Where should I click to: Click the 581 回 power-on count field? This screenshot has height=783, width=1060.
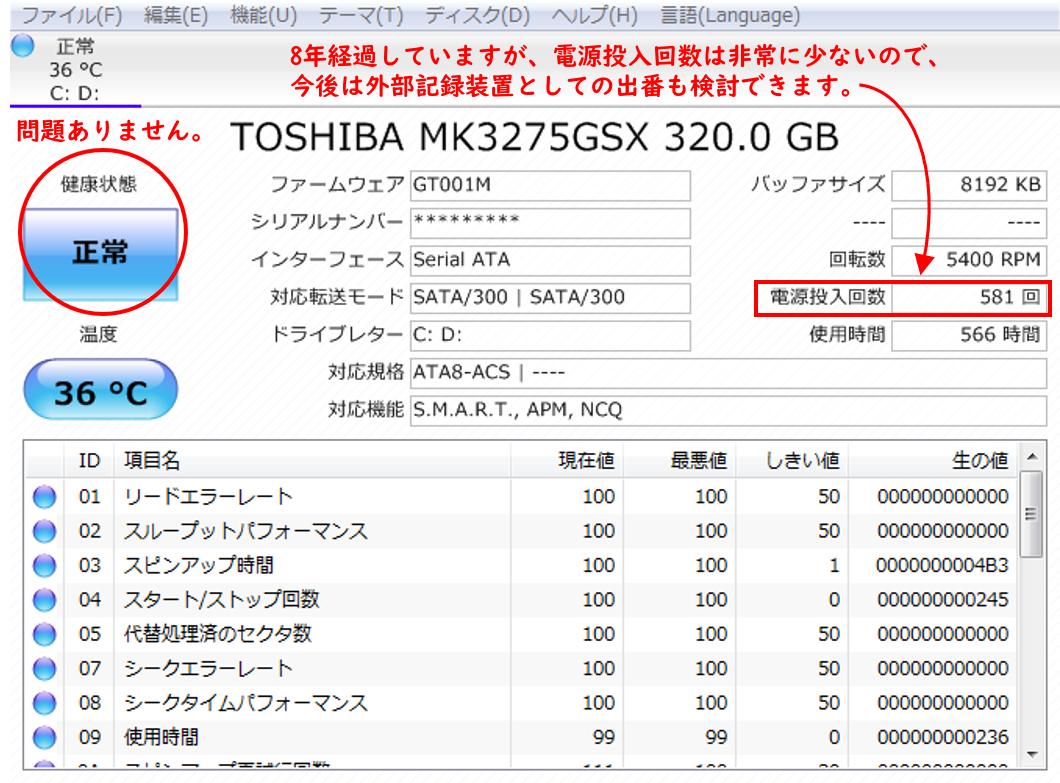969,298
